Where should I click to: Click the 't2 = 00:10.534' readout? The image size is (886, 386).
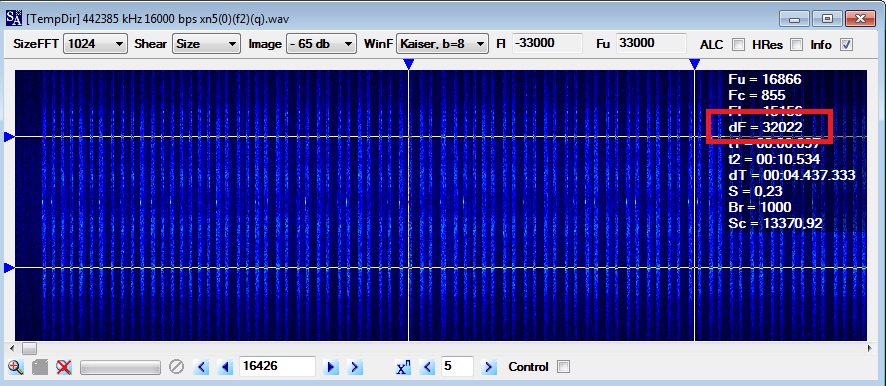(x=774, y=159)
